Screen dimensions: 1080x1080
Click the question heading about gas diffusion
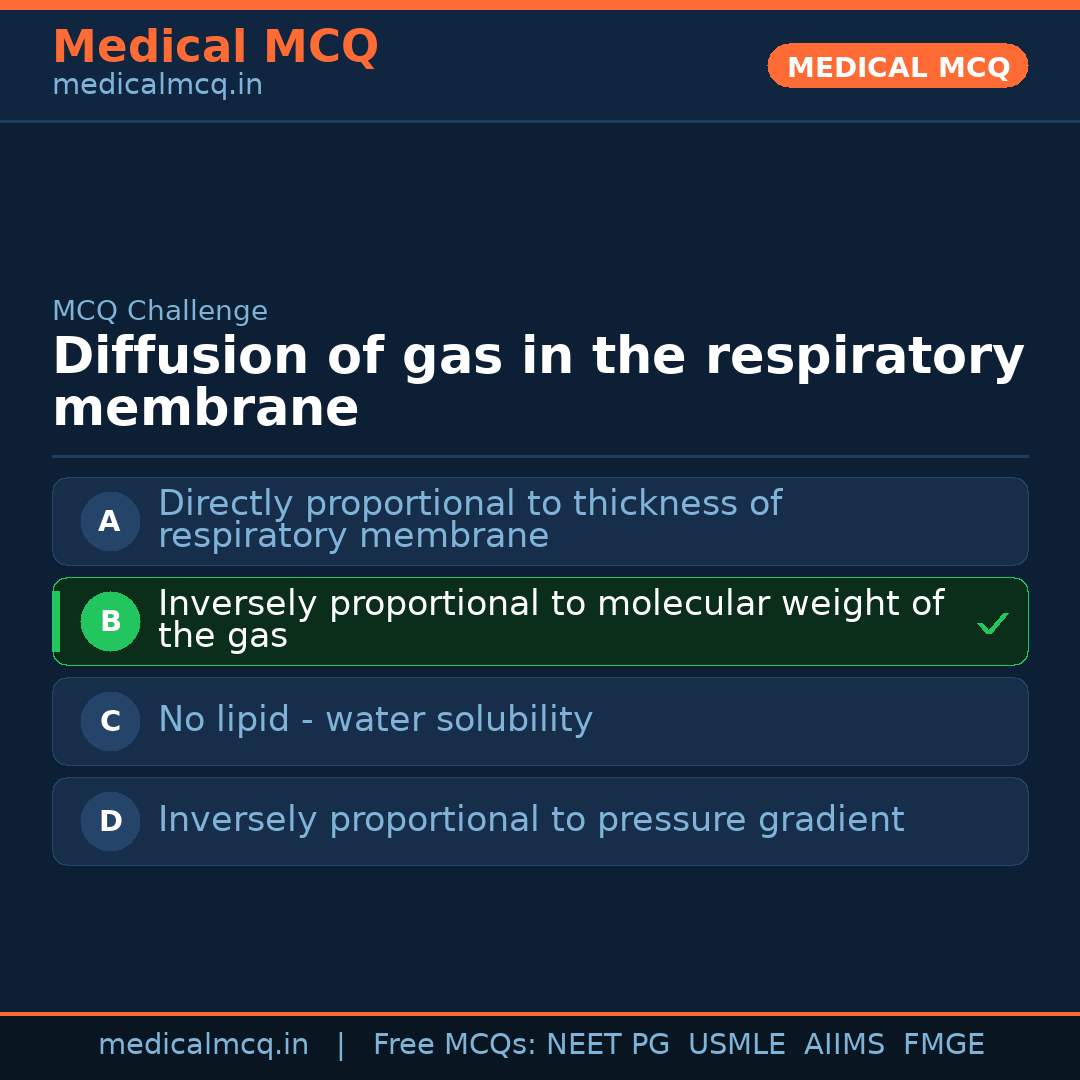[x=538, y=382]
